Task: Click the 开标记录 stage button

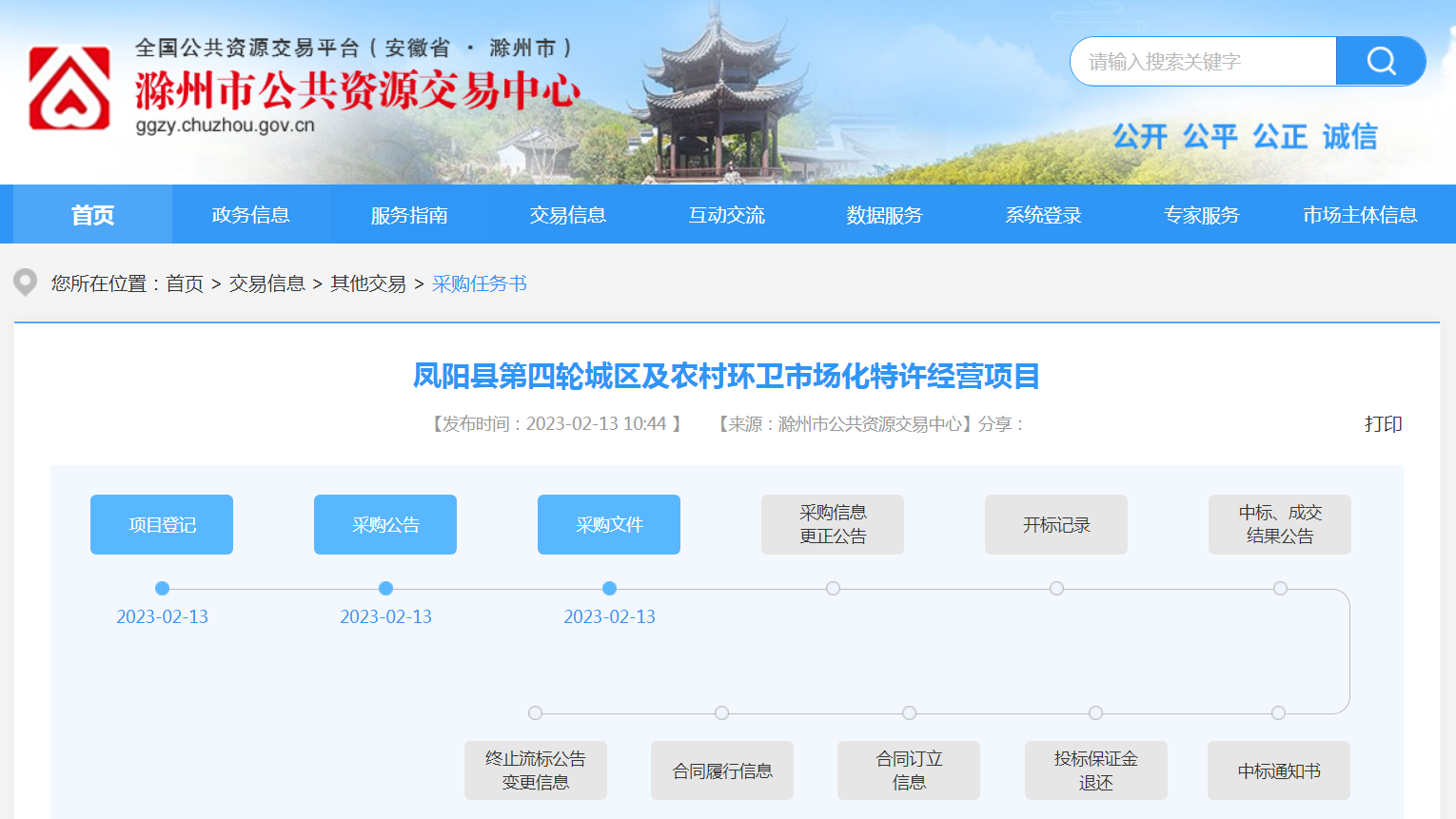Action: pos(1056,524)
